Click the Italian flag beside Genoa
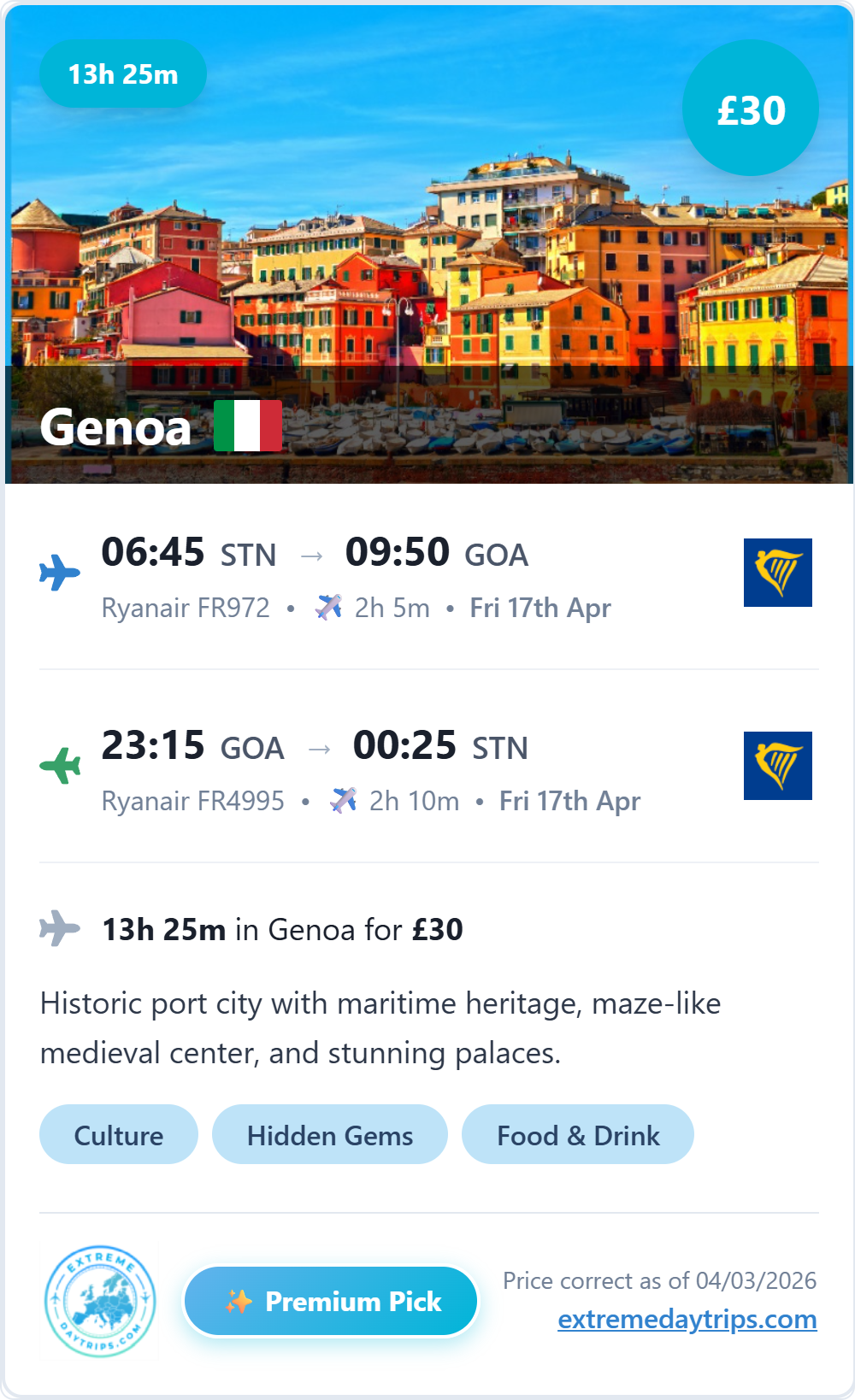The height and width of the screenshot is (1400, 855). pos(247,426)
